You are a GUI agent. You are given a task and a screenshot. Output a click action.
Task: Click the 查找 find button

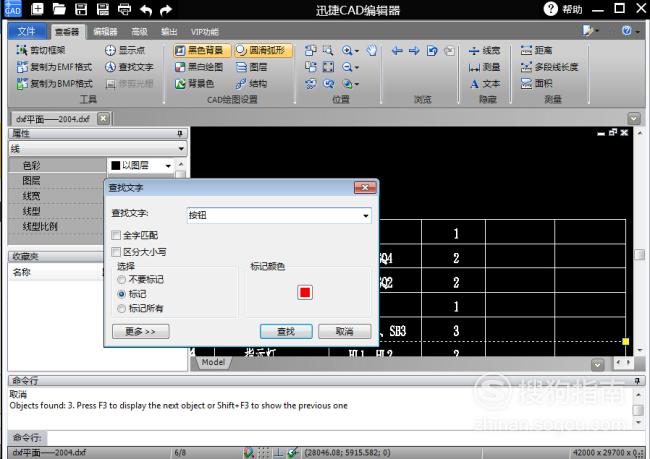(286, 331)
